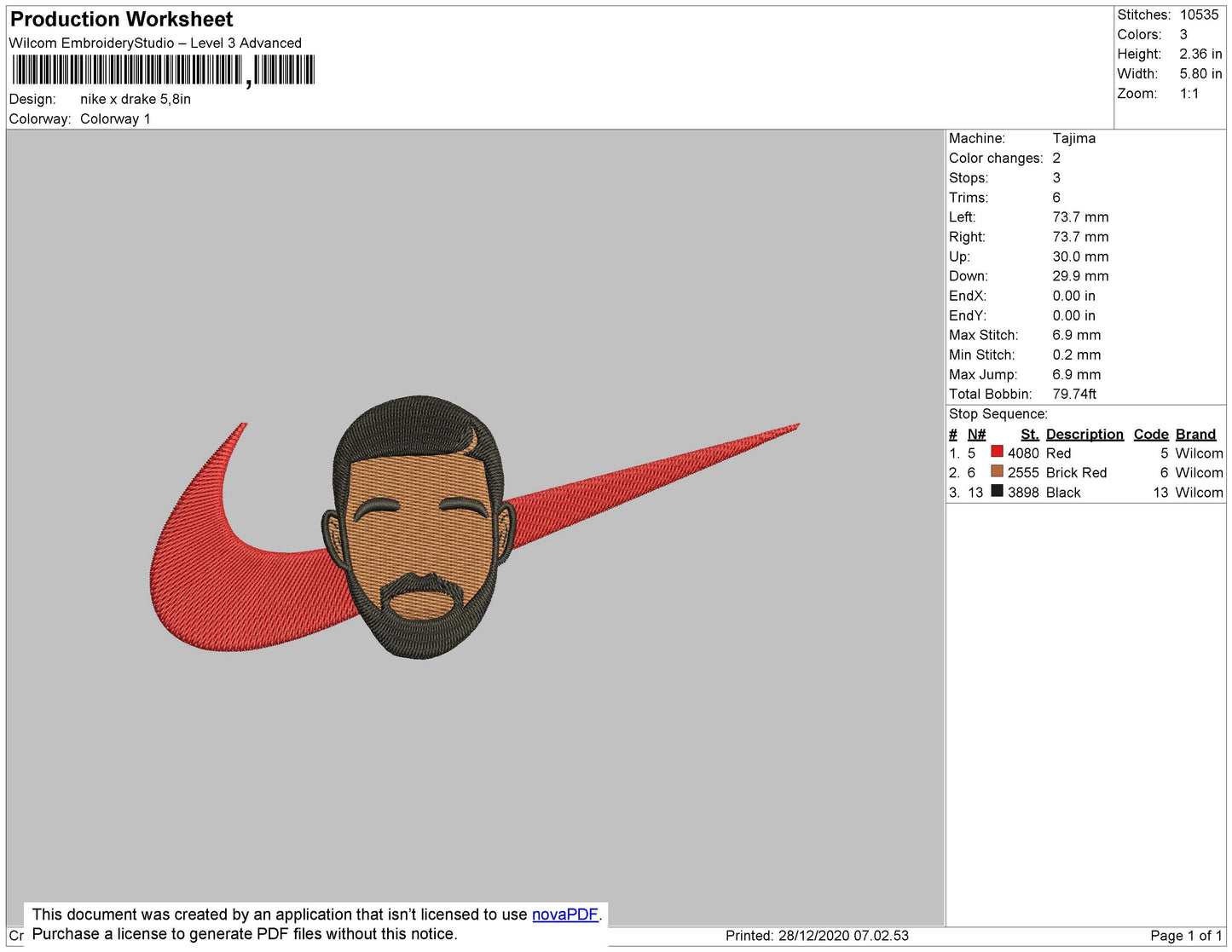Select the Brick Red thread color swatch
The width and height of the screenshot is (1232, 952).
[x=997, y=472]
